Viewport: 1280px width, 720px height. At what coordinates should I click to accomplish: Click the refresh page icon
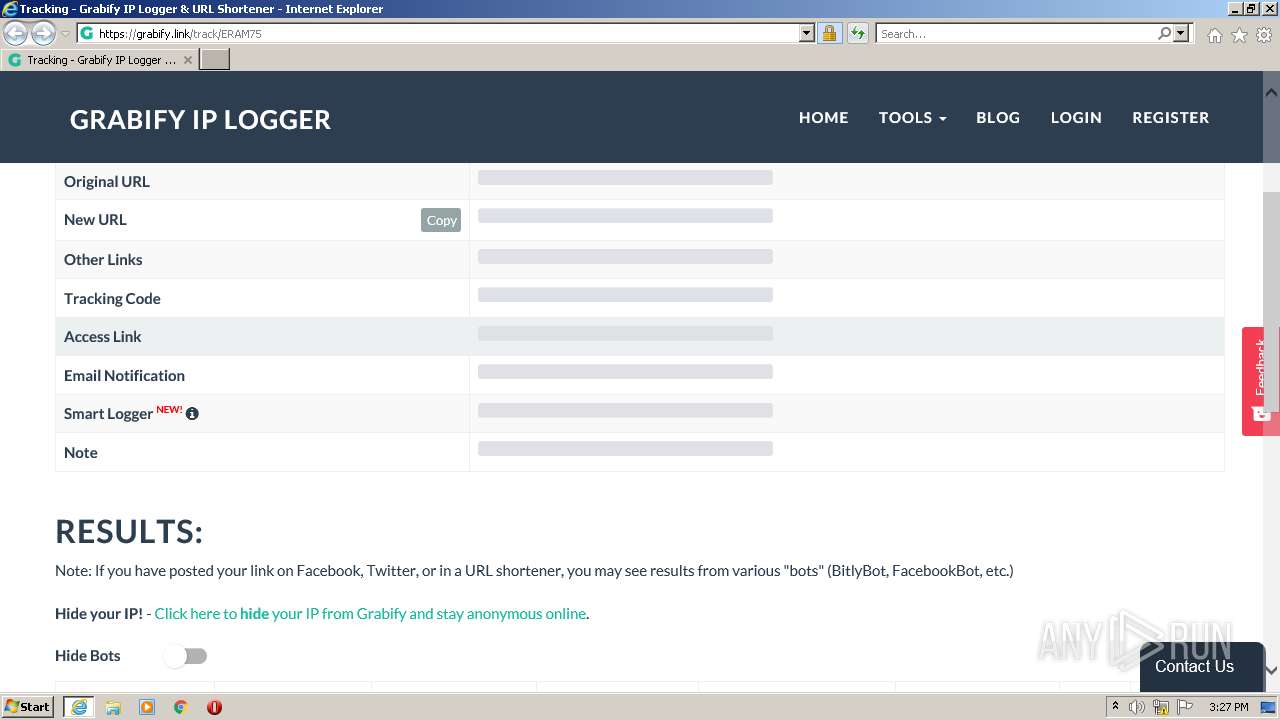tap(858, 33)
